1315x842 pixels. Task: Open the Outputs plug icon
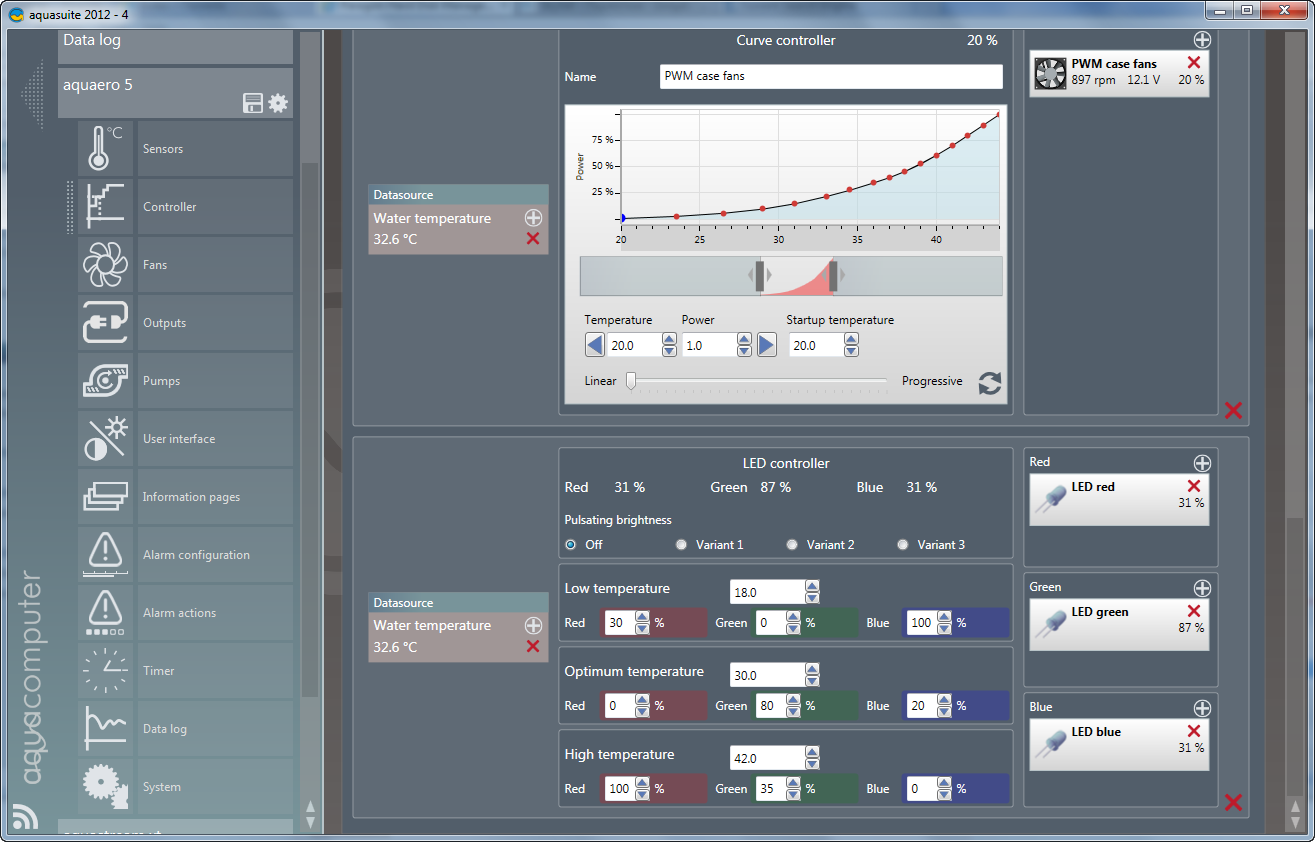[105, 323]
